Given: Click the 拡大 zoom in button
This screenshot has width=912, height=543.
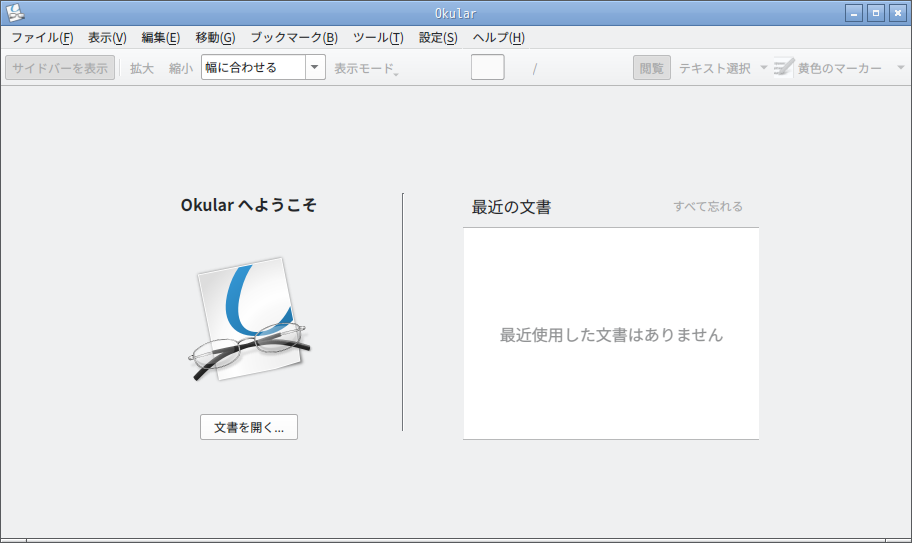Looking at the screenshot, I should [x=142, y=68].
